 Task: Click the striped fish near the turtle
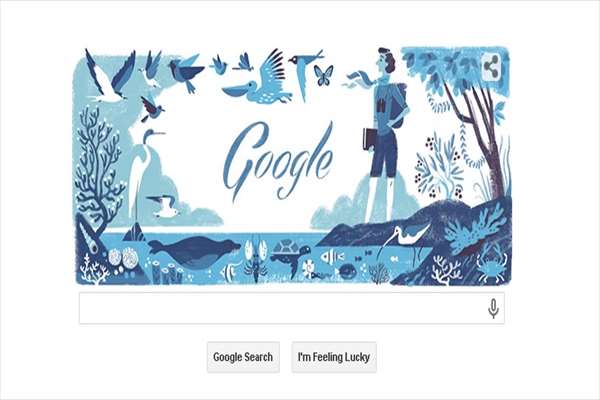coord(332,256)
